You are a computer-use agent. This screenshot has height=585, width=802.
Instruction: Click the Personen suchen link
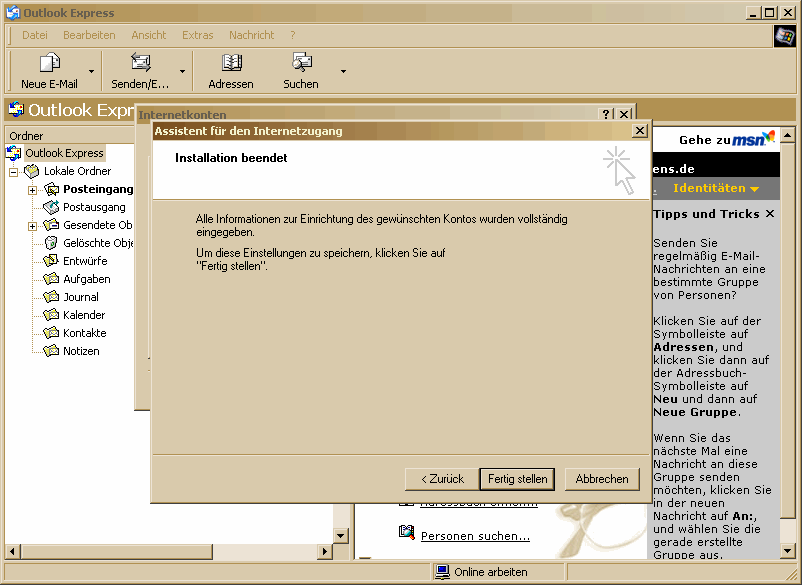[x=475, y=536]
